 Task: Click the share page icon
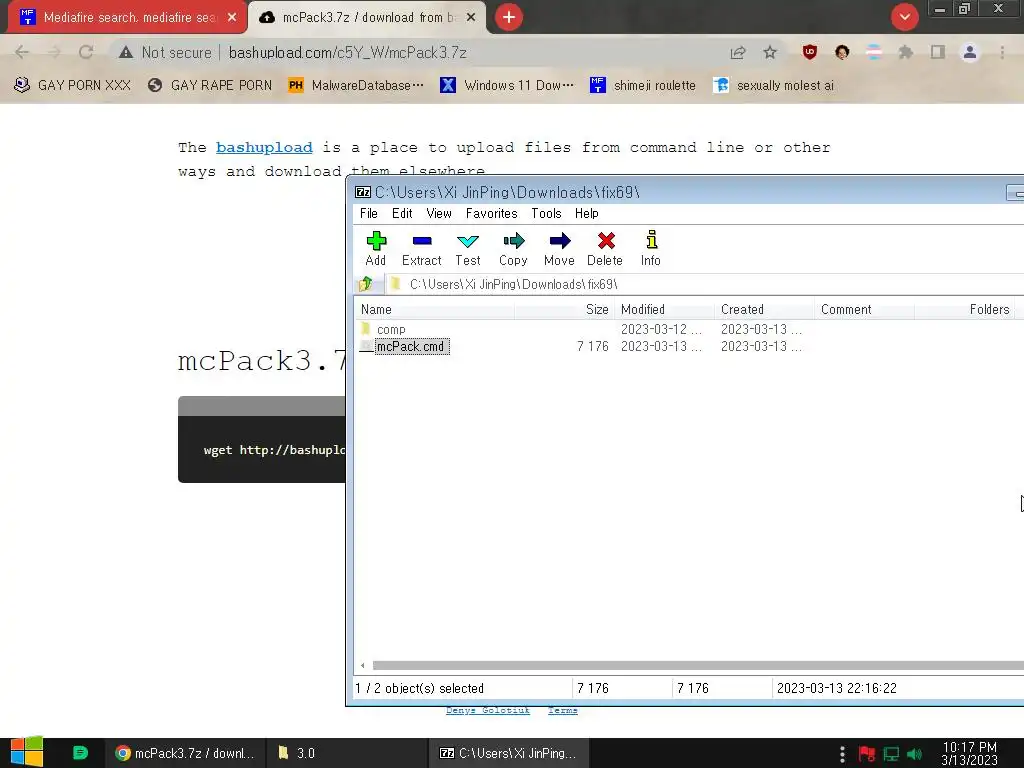[x=738, y=52]
